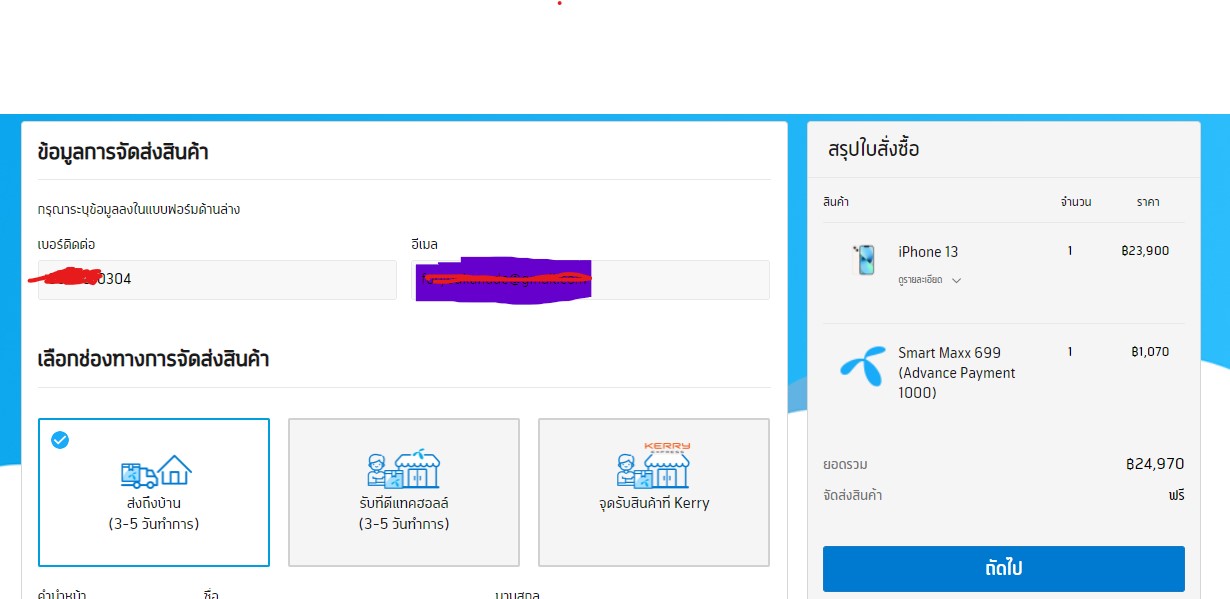Image resolution: width=1230 pixels, height=599 pixels.
Task: Click the ฿1,070 price value
Action: click(1150, 352)
